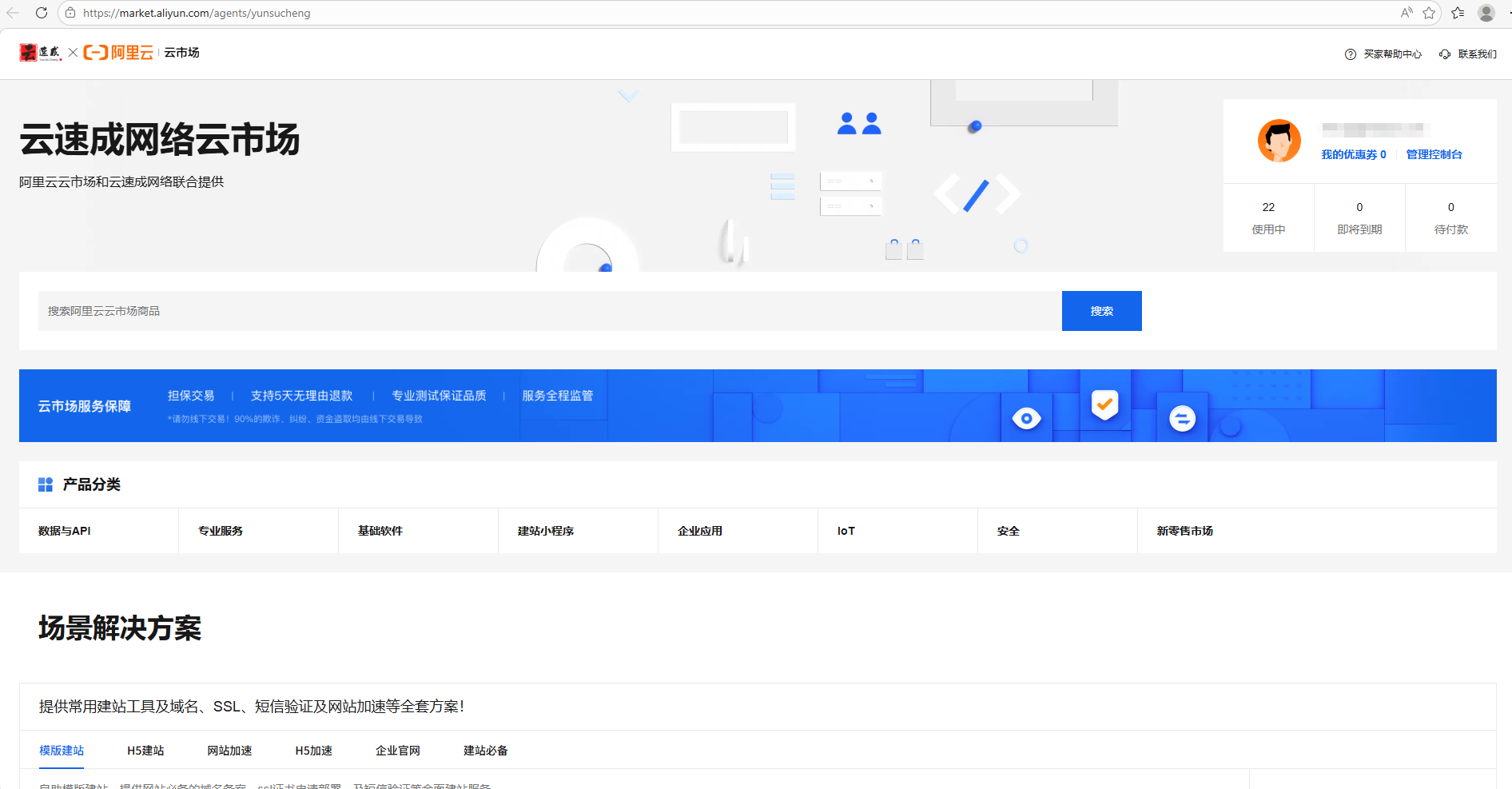The width and height of the screenshot is (1512, 789).
Task: Add page to favorites star icon
Action: tap(1429, 13)
